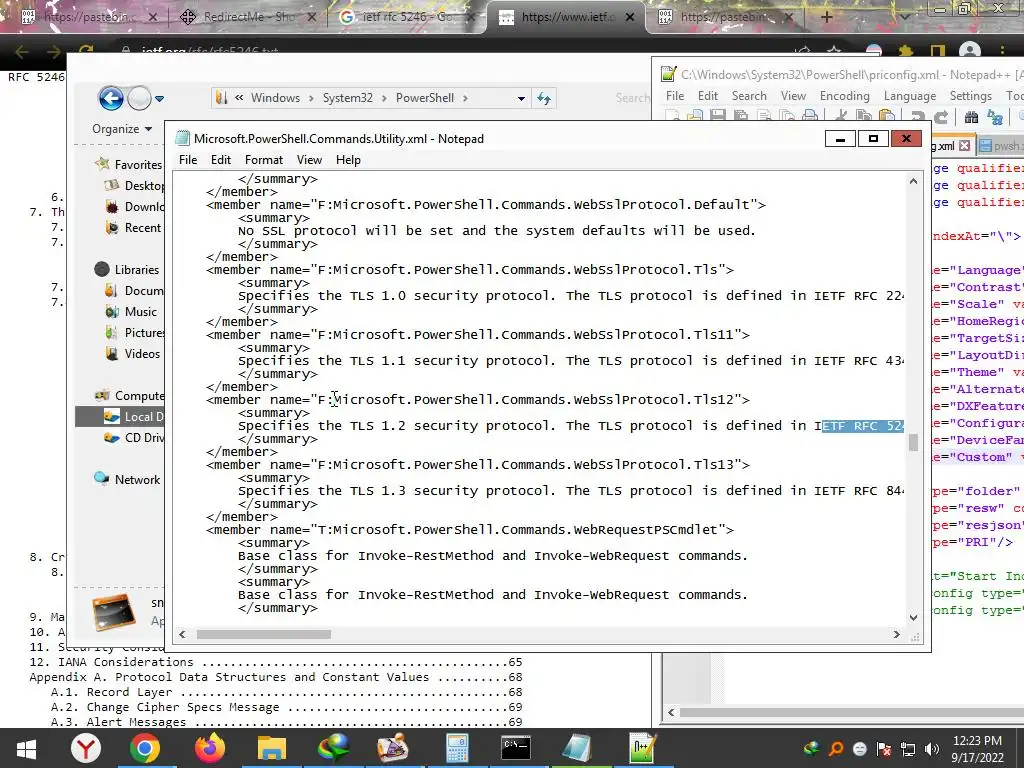This screenshot has height=768, width=1024.
Task: Open Notepad++ from taskbar
Action: 642,748
